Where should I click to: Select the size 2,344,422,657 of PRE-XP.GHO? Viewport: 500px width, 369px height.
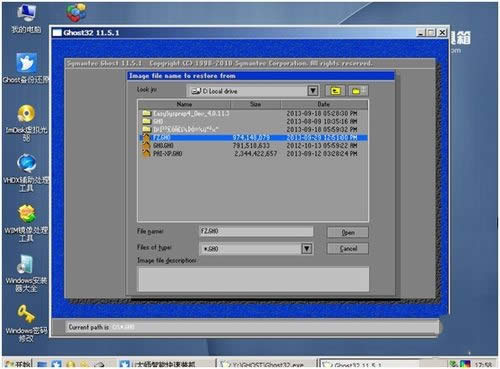[x=255, y=153]
